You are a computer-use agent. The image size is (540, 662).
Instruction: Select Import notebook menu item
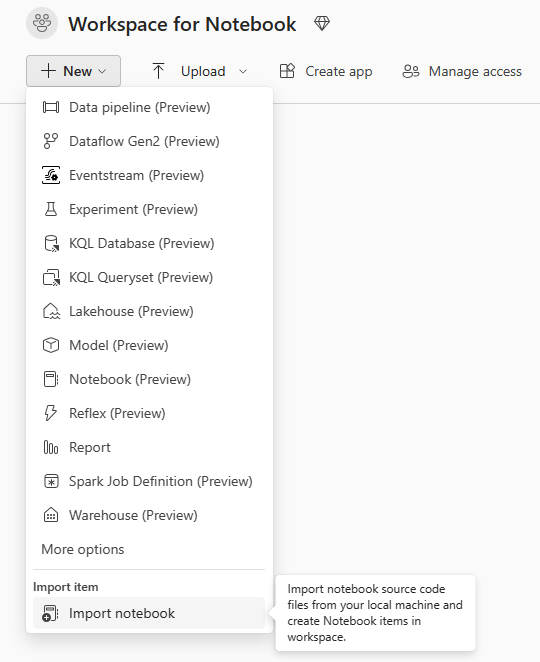coord(149,613)
